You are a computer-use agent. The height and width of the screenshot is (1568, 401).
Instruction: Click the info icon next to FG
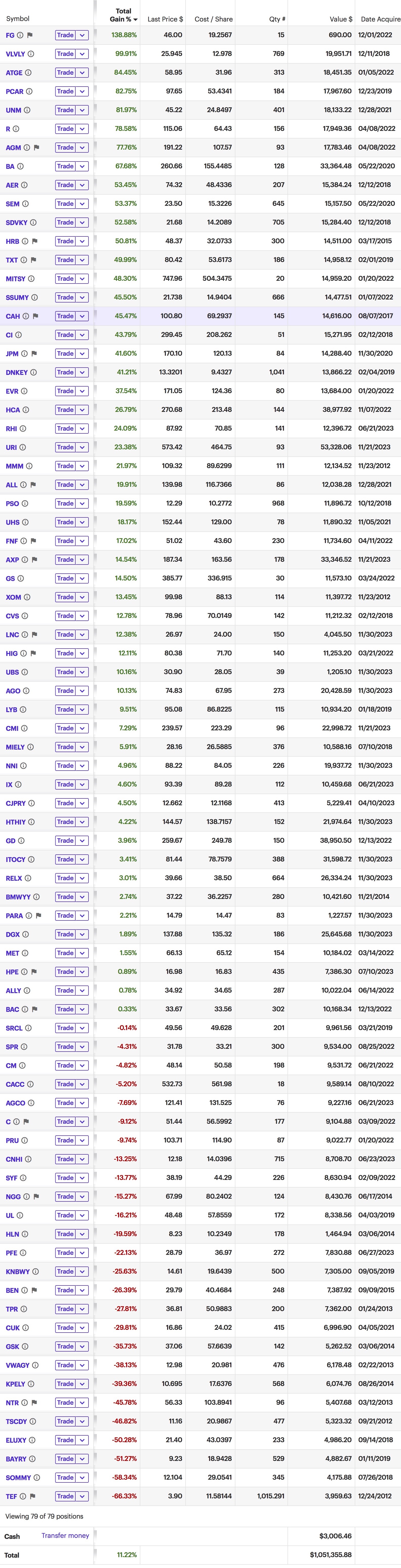(x=20, y=35)
